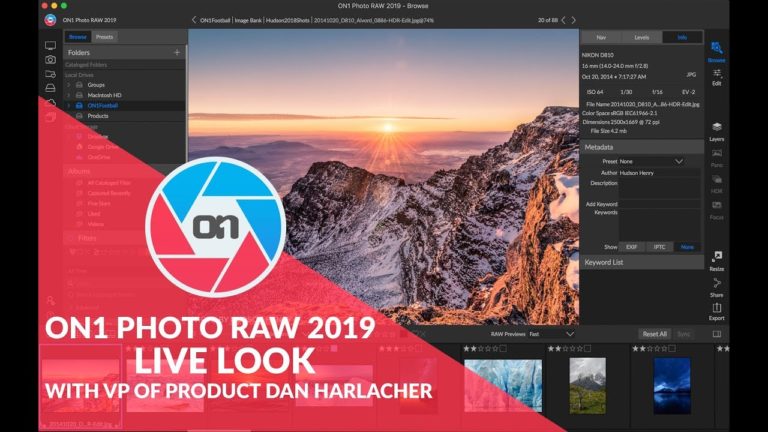Expand the Macintosh HD tree arrow

(x=69, y=95)
